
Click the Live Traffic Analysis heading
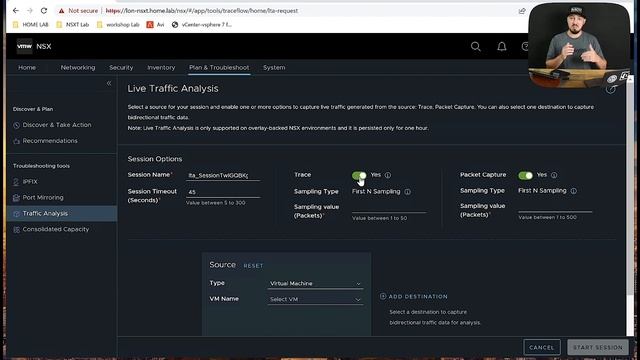(x=173, y=89)
